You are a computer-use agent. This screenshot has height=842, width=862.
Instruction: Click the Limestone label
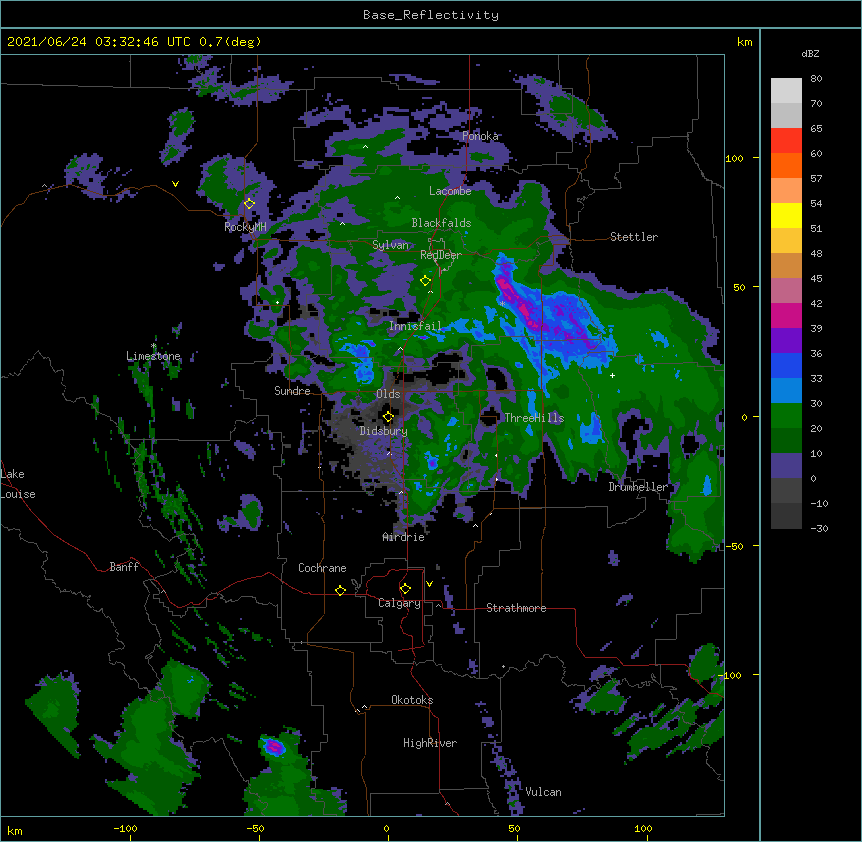point(153,356)
